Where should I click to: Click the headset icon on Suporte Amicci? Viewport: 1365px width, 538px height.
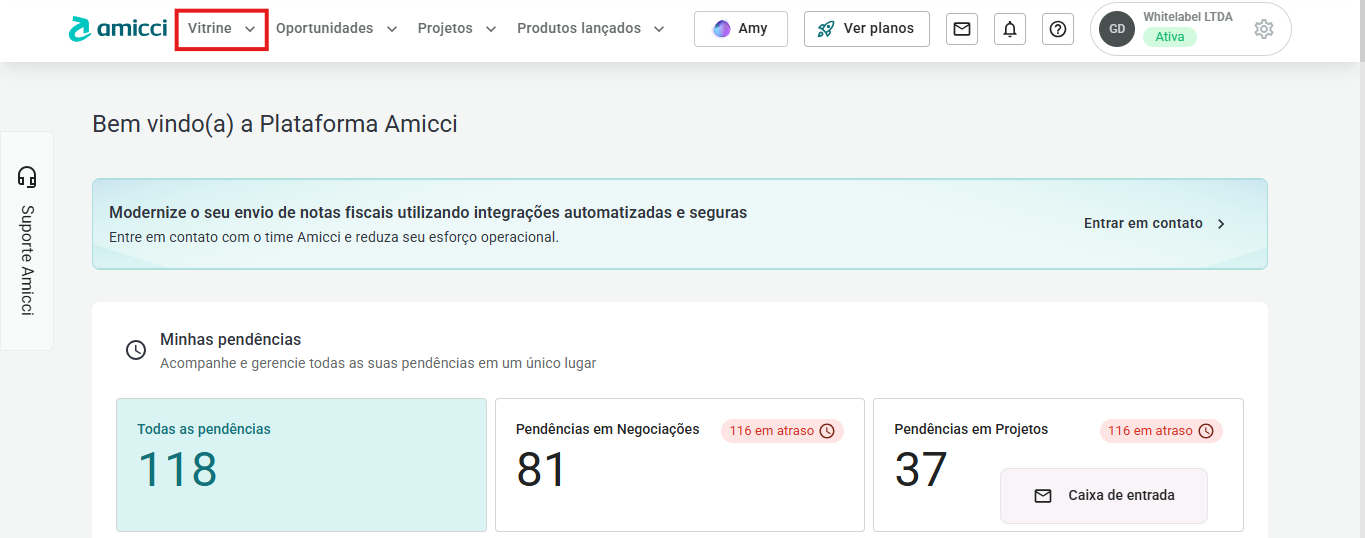click(27, 177)
